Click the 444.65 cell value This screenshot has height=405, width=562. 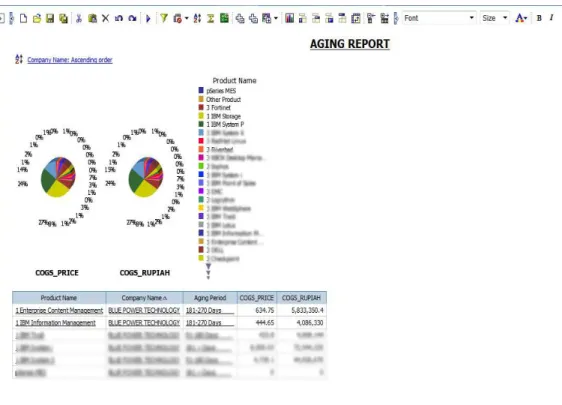[x=265, y=323]
